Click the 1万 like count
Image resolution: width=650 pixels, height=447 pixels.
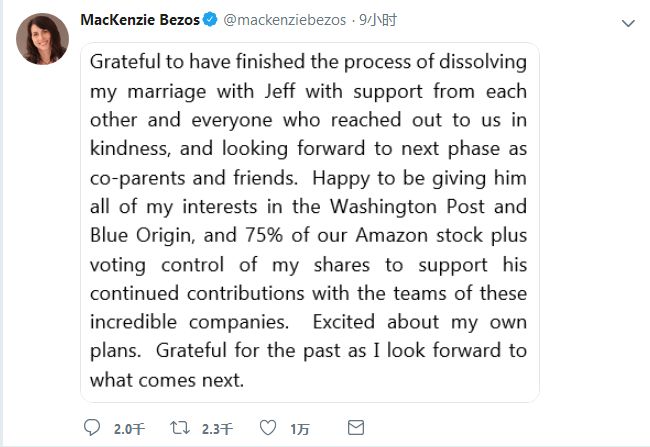(300, 429)
